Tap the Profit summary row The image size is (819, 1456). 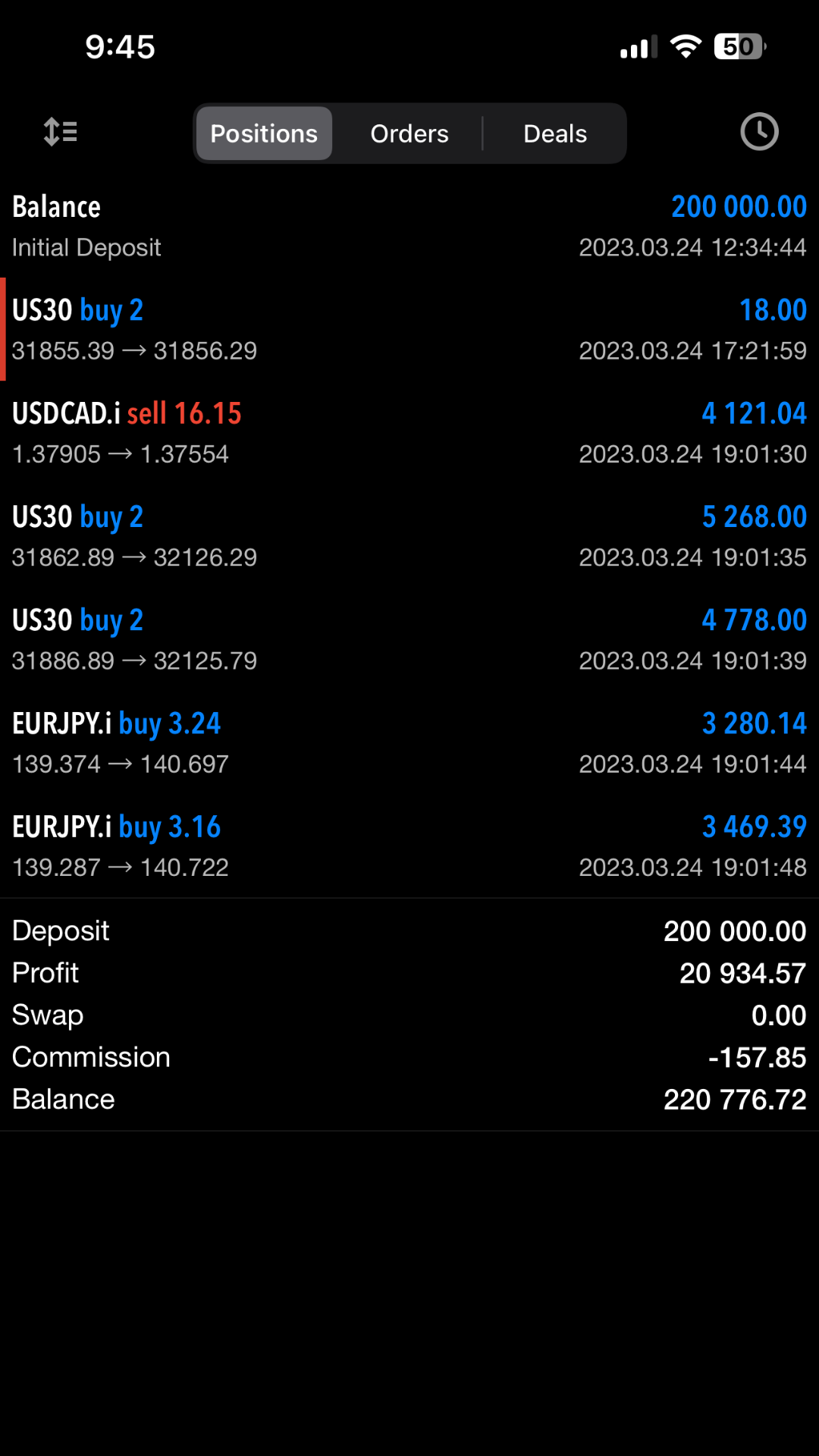pyautogui.click(x=409, y=973)
